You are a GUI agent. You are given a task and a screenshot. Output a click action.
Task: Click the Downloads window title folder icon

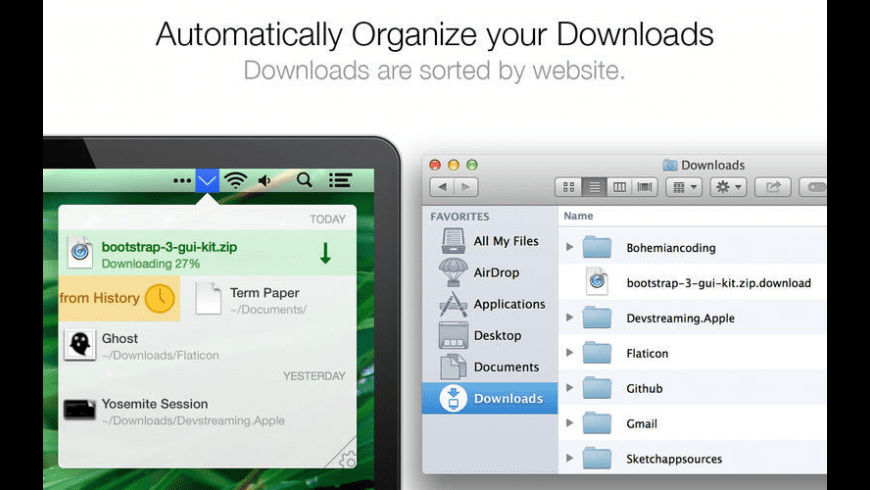(670, 165)
